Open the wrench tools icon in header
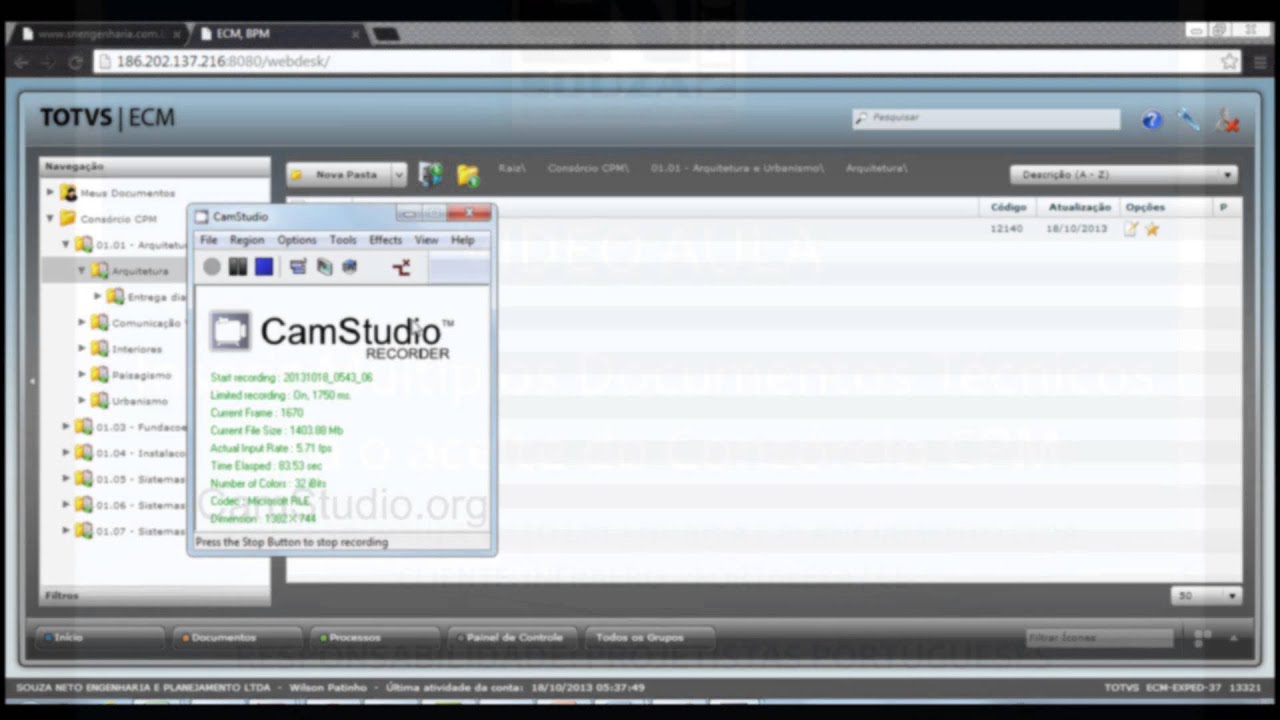 click(1188, 120)
